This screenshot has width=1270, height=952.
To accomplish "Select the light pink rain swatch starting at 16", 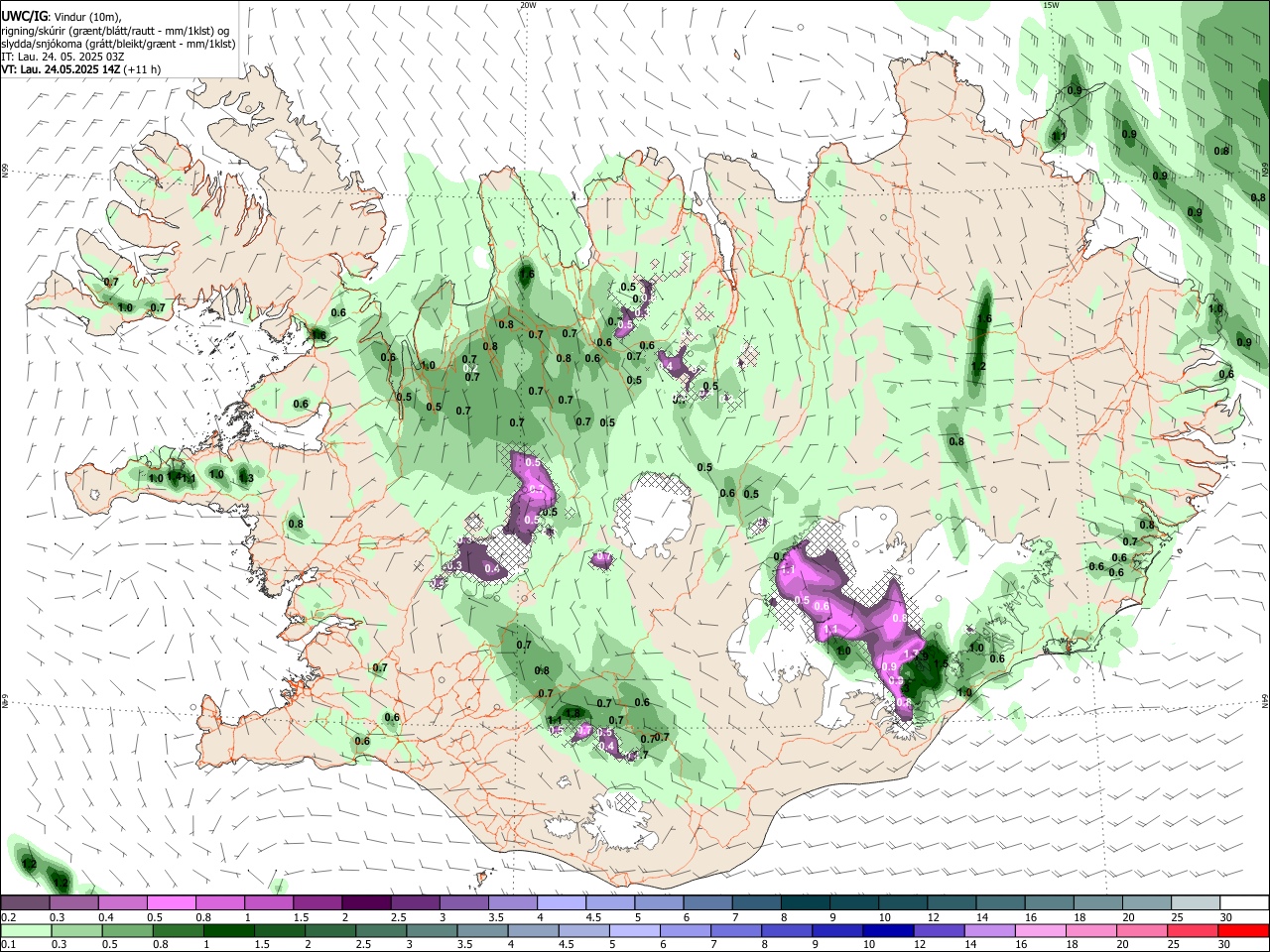I will pos(1041,930).
